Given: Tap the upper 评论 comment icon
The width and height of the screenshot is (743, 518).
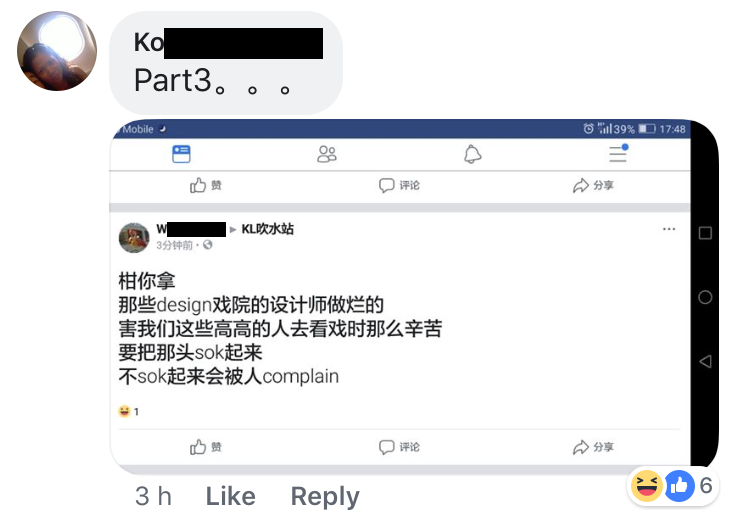Looking at the screenshot, I should (x=386, y=185).
